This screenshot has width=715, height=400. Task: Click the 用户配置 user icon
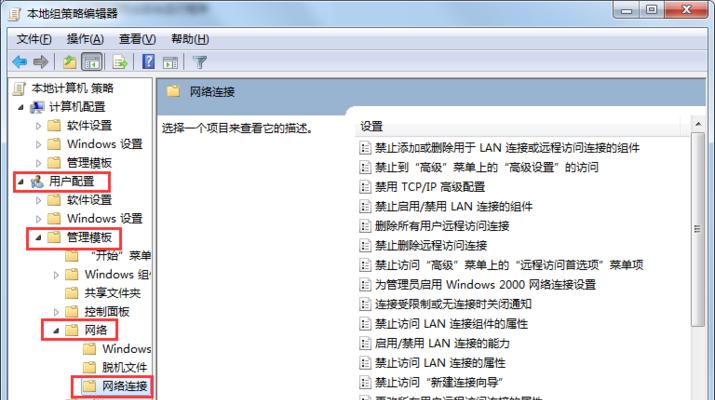coord(37,182)
